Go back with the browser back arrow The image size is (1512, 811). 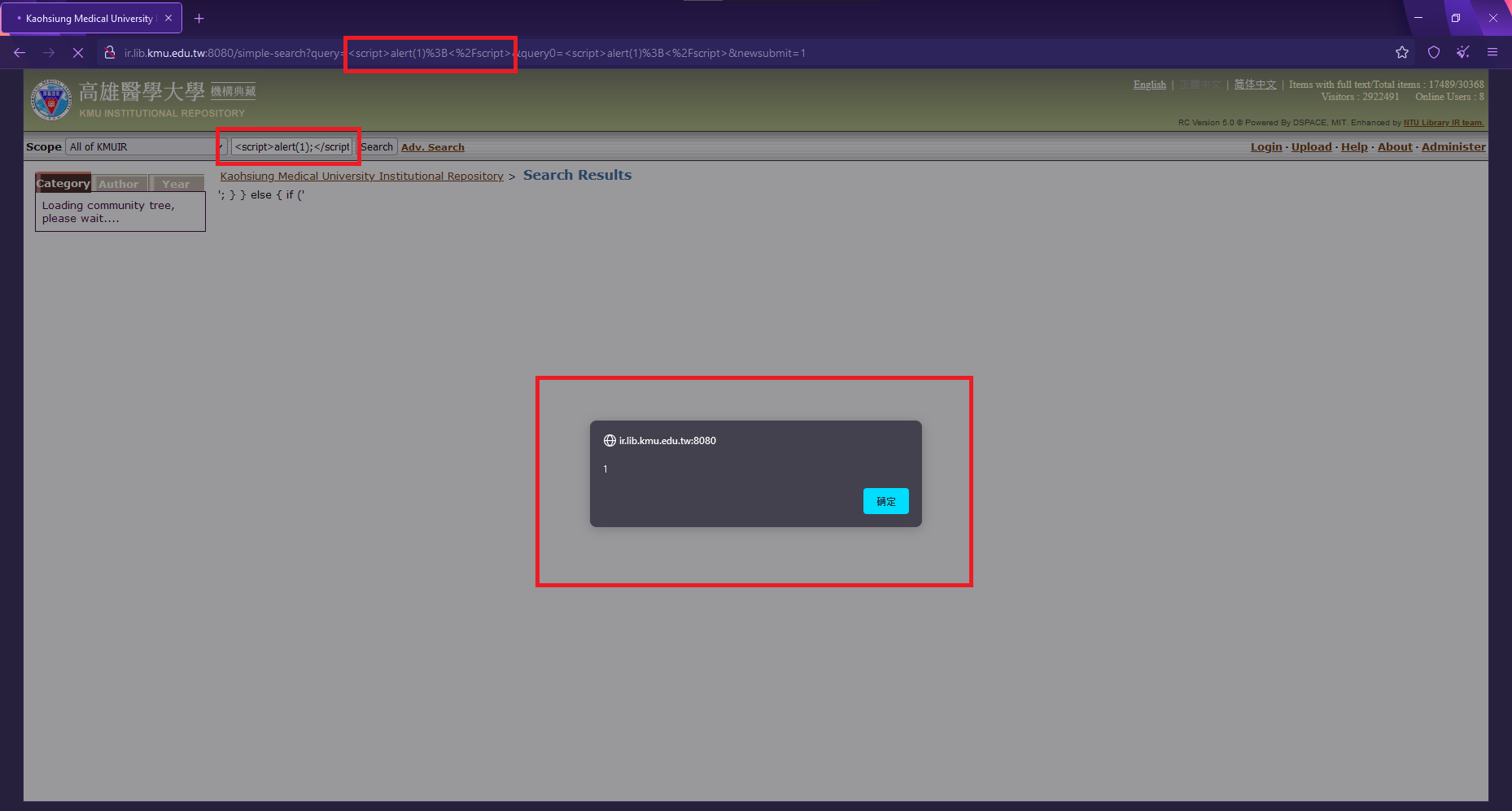20,53
